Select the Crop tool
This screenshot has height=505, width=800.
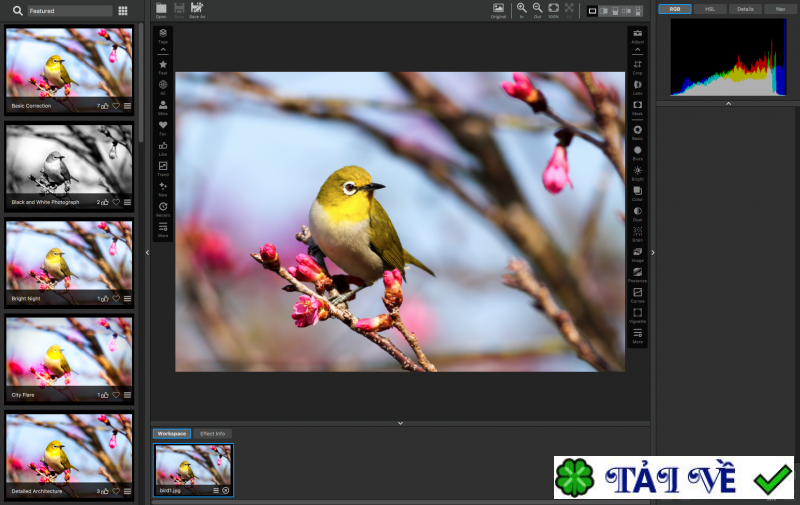point(637,65)
